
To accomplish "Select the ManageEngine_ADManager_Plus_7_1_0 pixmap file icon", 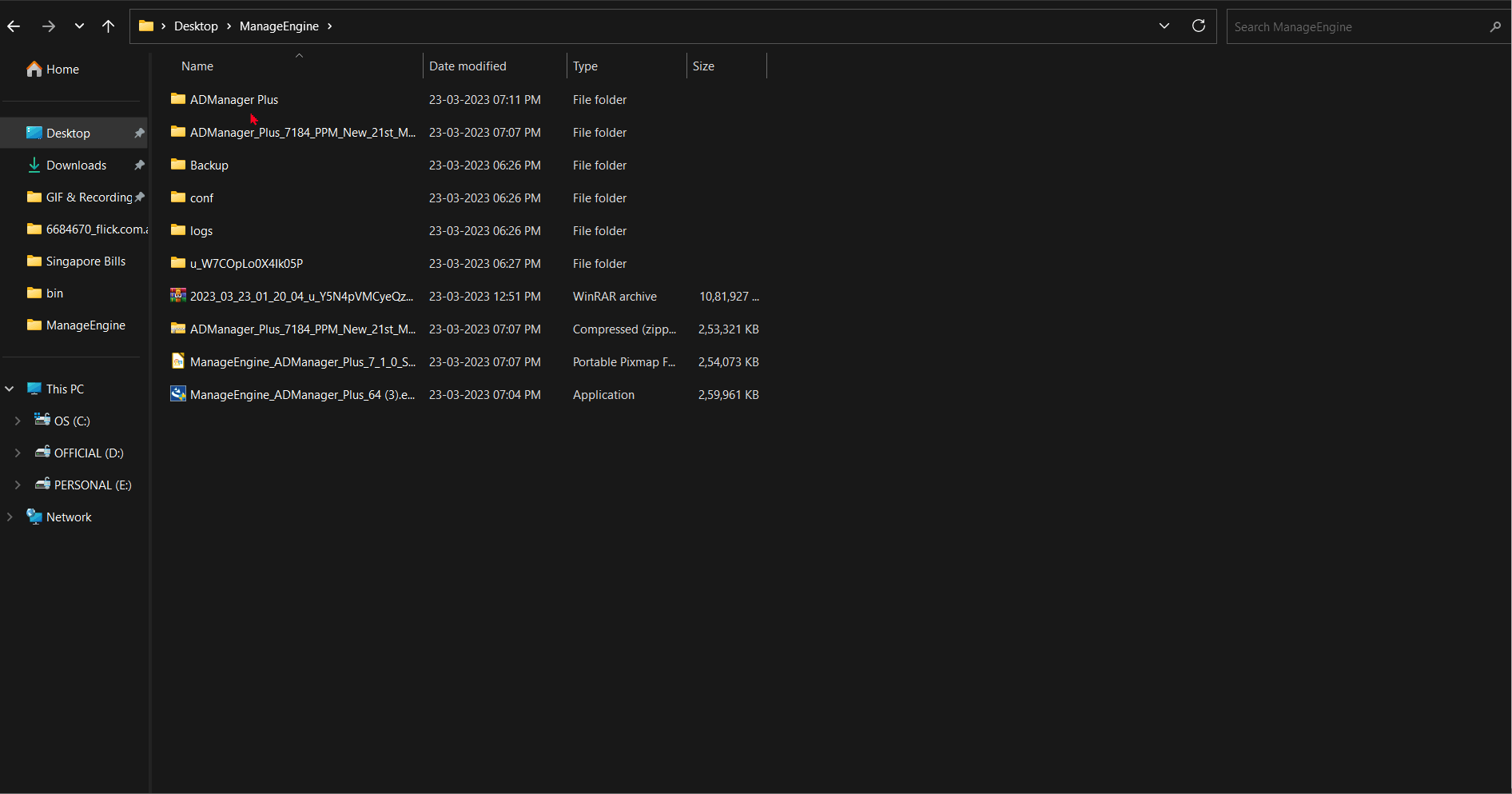I will 178,361.
